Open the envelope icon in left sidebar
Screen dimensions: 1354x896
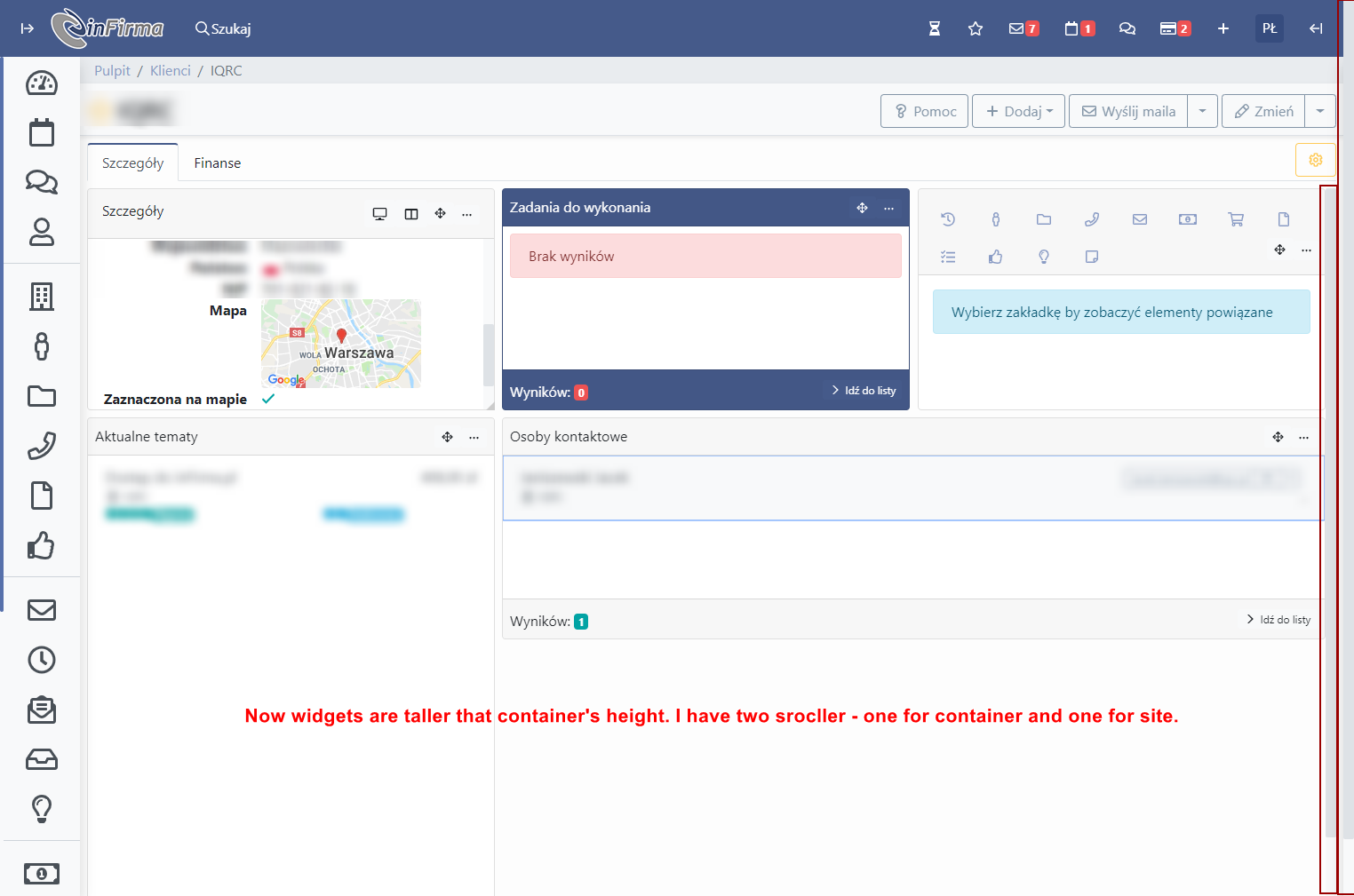tap(42, 610)
